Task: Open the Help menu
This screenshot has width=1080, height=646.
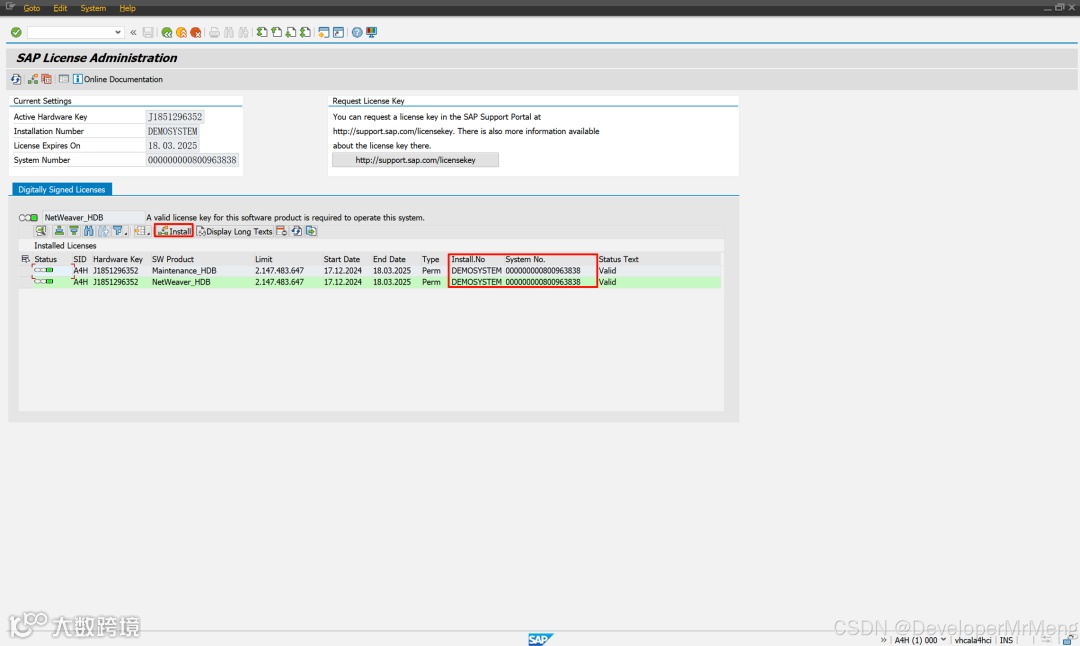Action: tap(127, 8)
